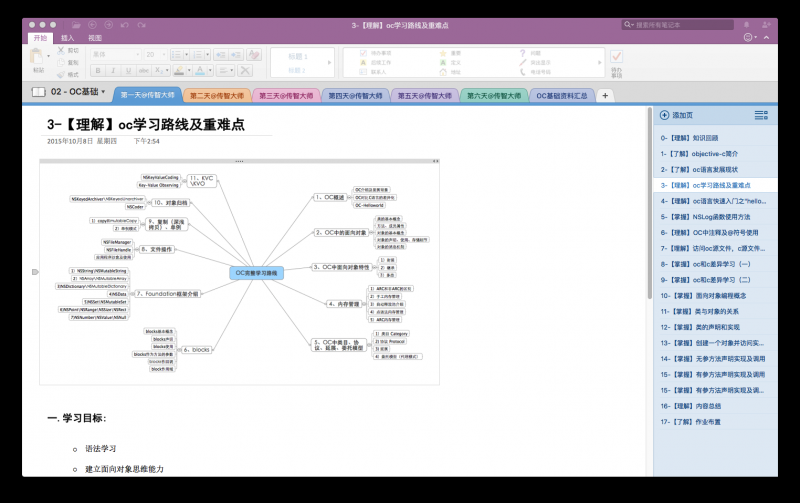Click the font color A swatch
The height and width of the screenshot is (503, 800).
pos(200,71)
